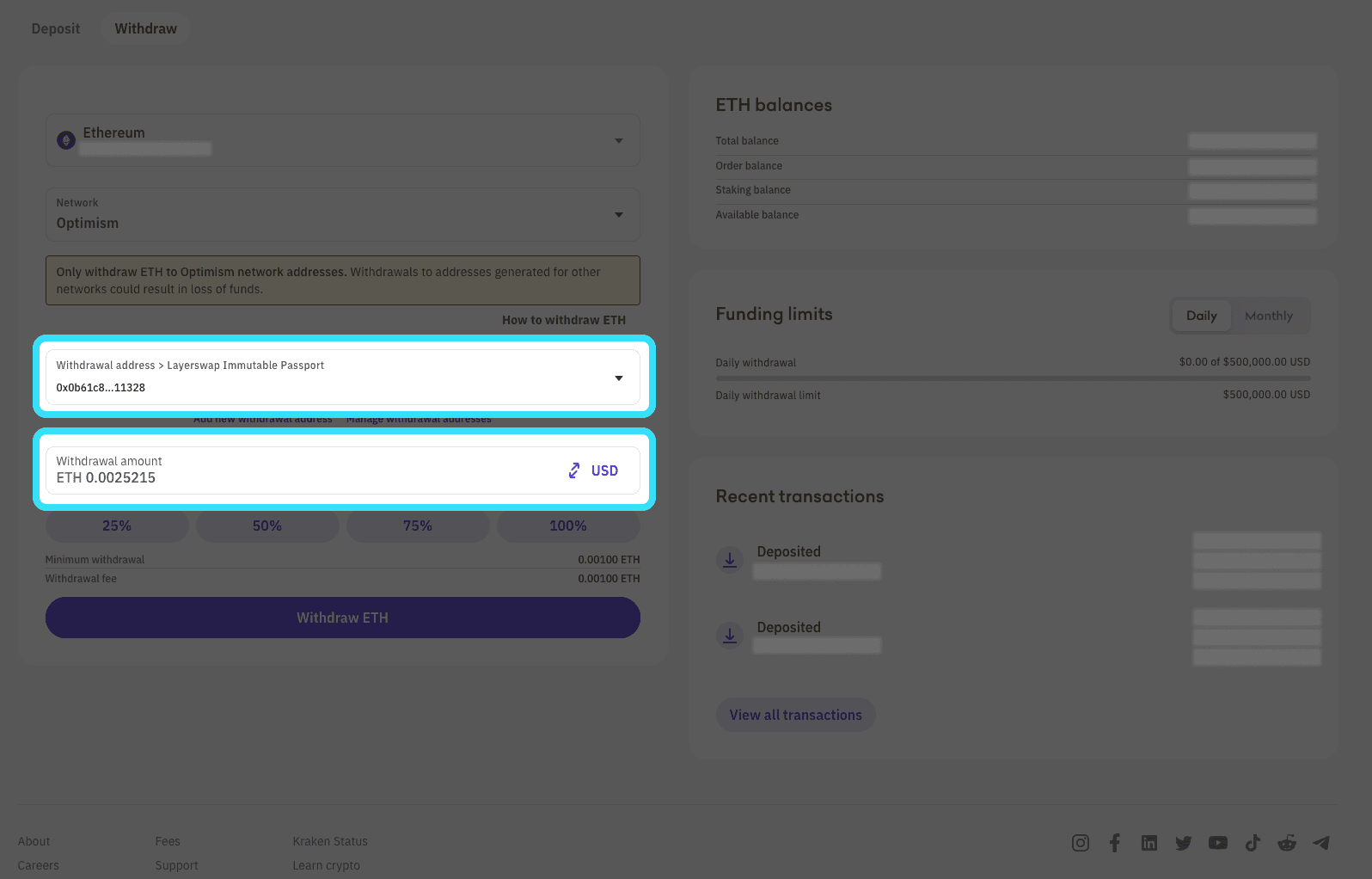
Task: Click the Withdraw ETH button
Action: click(x=343, y=618)
